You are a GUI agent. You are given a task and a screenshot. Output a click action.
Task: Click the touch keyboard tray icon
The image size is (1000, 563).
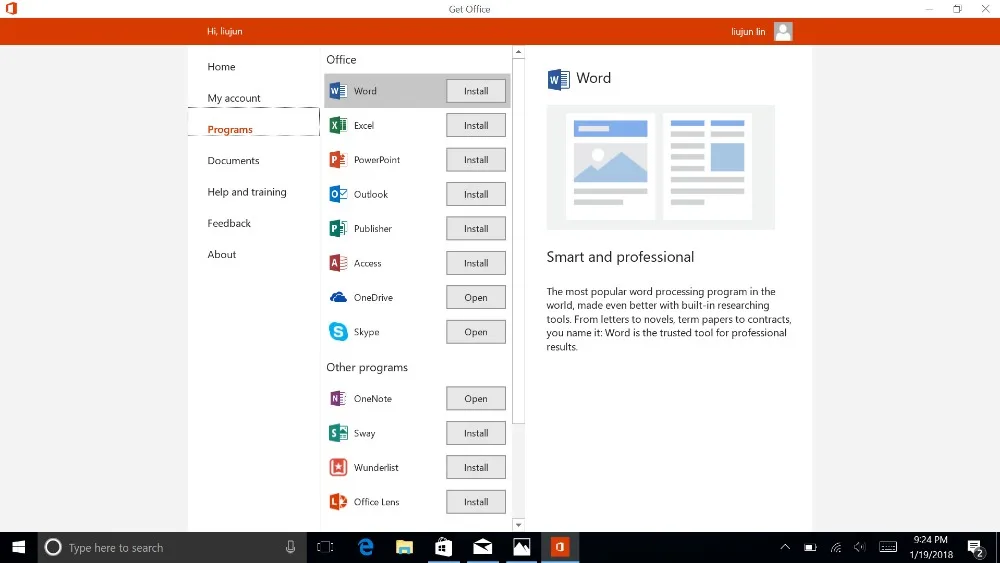888,547
